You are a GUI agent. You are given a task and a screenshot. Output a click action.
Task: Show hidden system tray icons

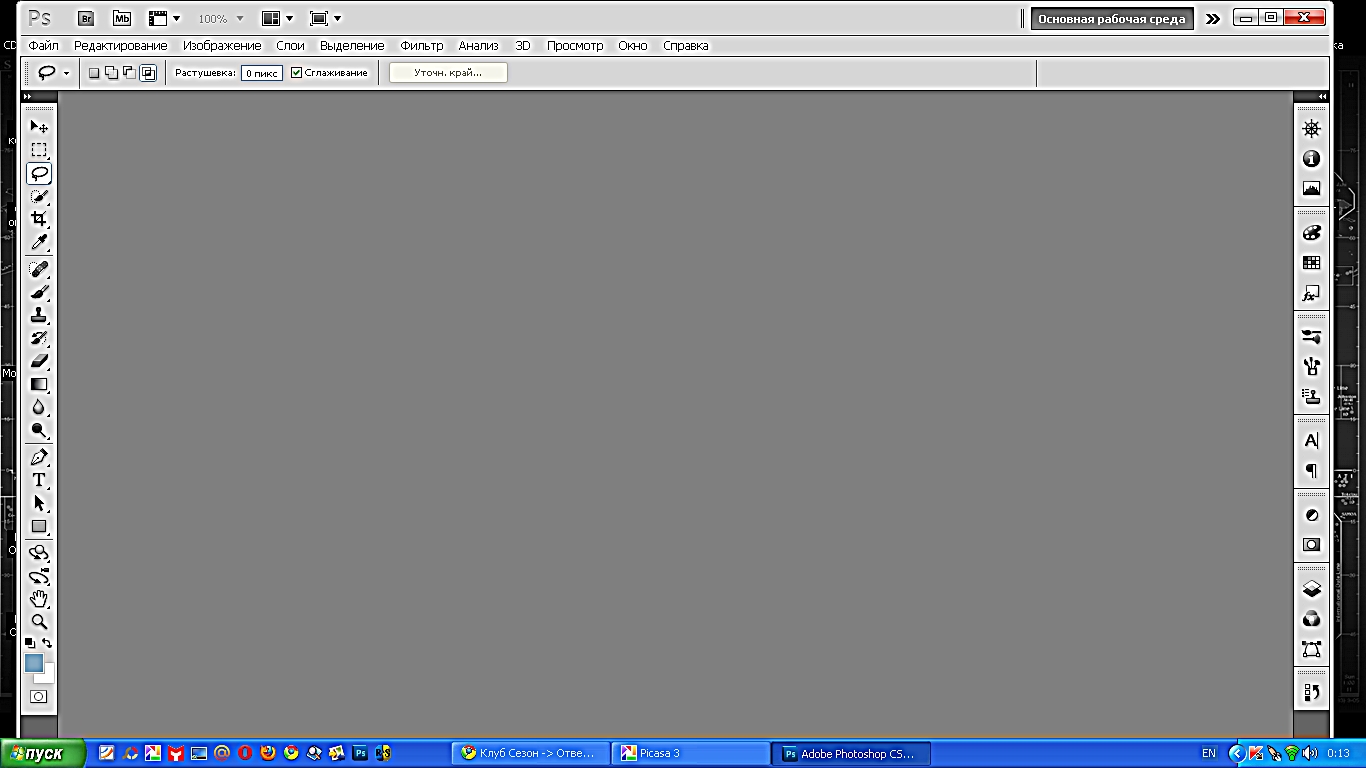tap(1236, 753)
